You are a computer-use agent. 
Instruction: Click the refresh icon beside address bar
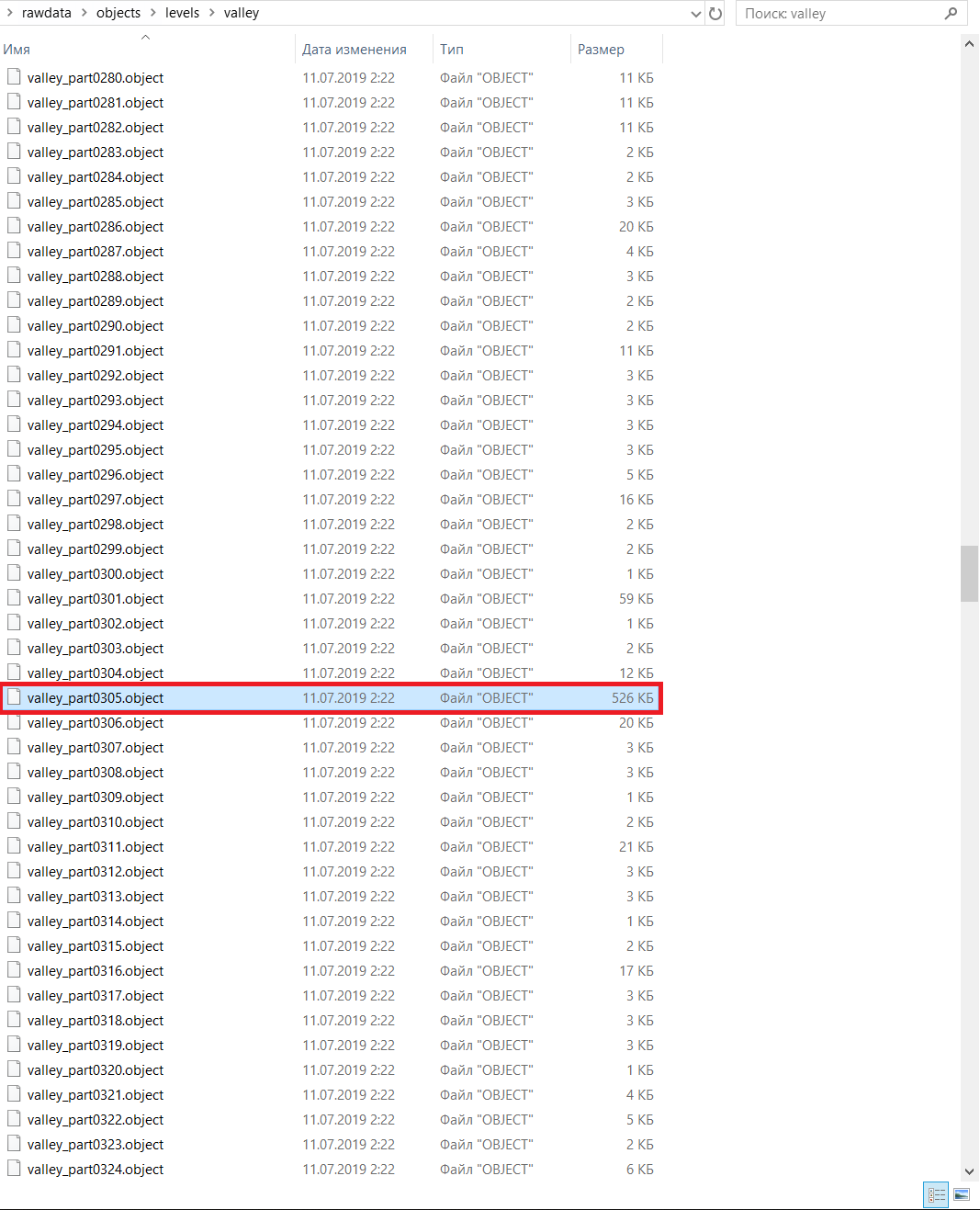715,13
